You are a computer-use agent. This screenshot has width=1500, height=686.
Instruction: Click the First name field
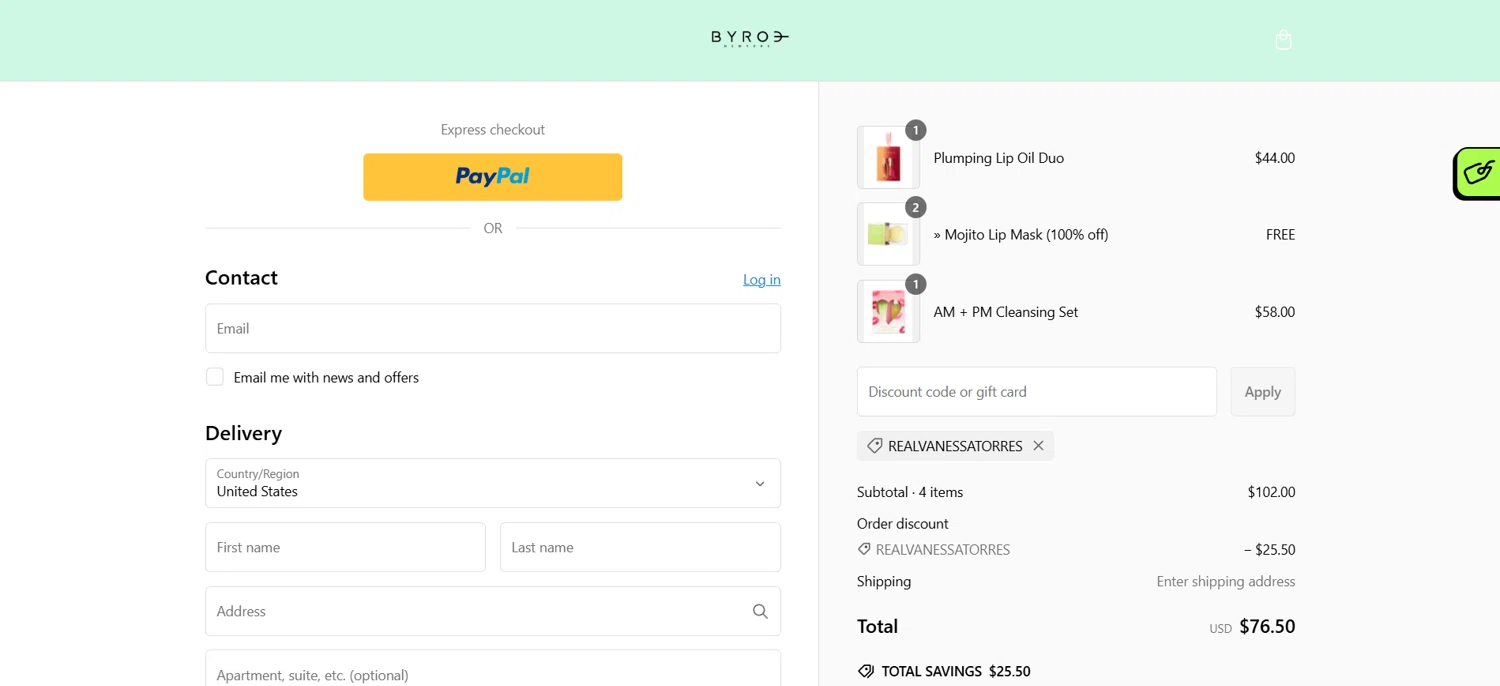coord(345,547)
